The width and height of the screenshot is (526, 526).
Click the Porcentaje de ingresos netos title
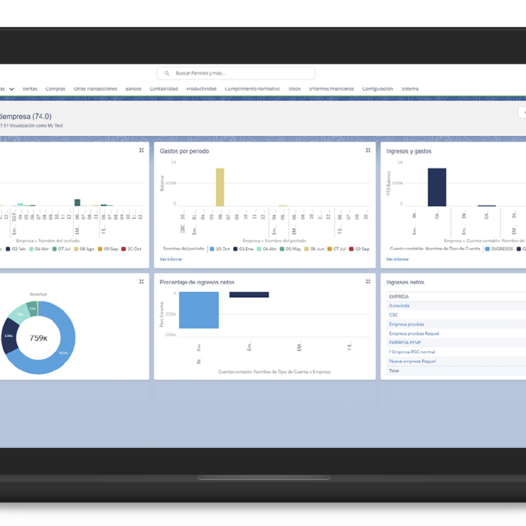197,282
